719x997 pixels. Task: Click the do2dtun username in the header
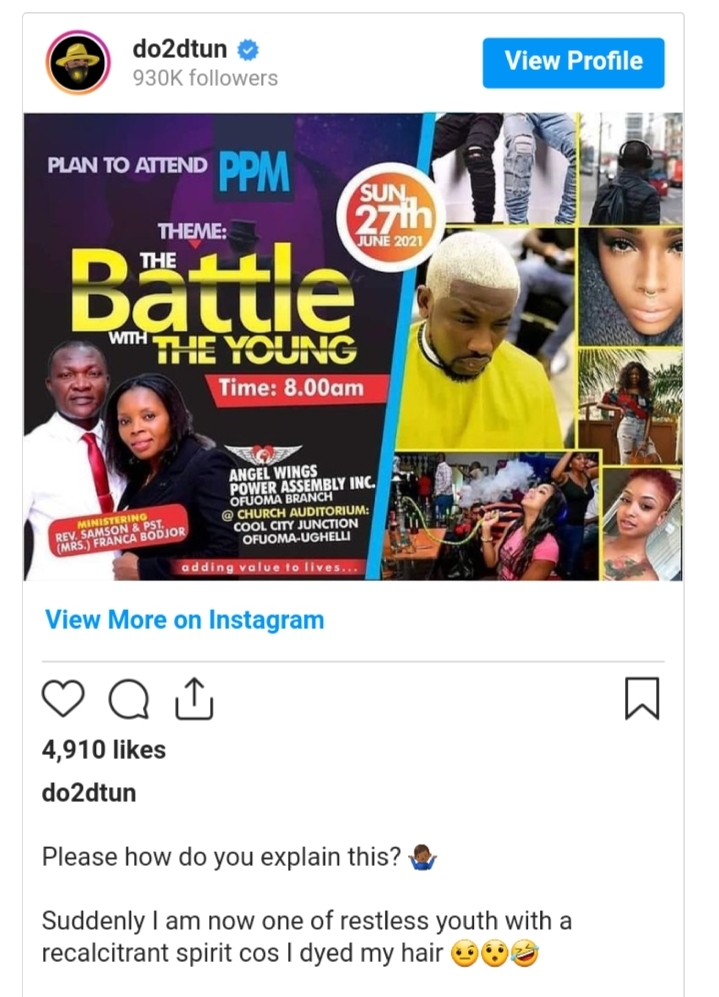(x=180, y=49)
